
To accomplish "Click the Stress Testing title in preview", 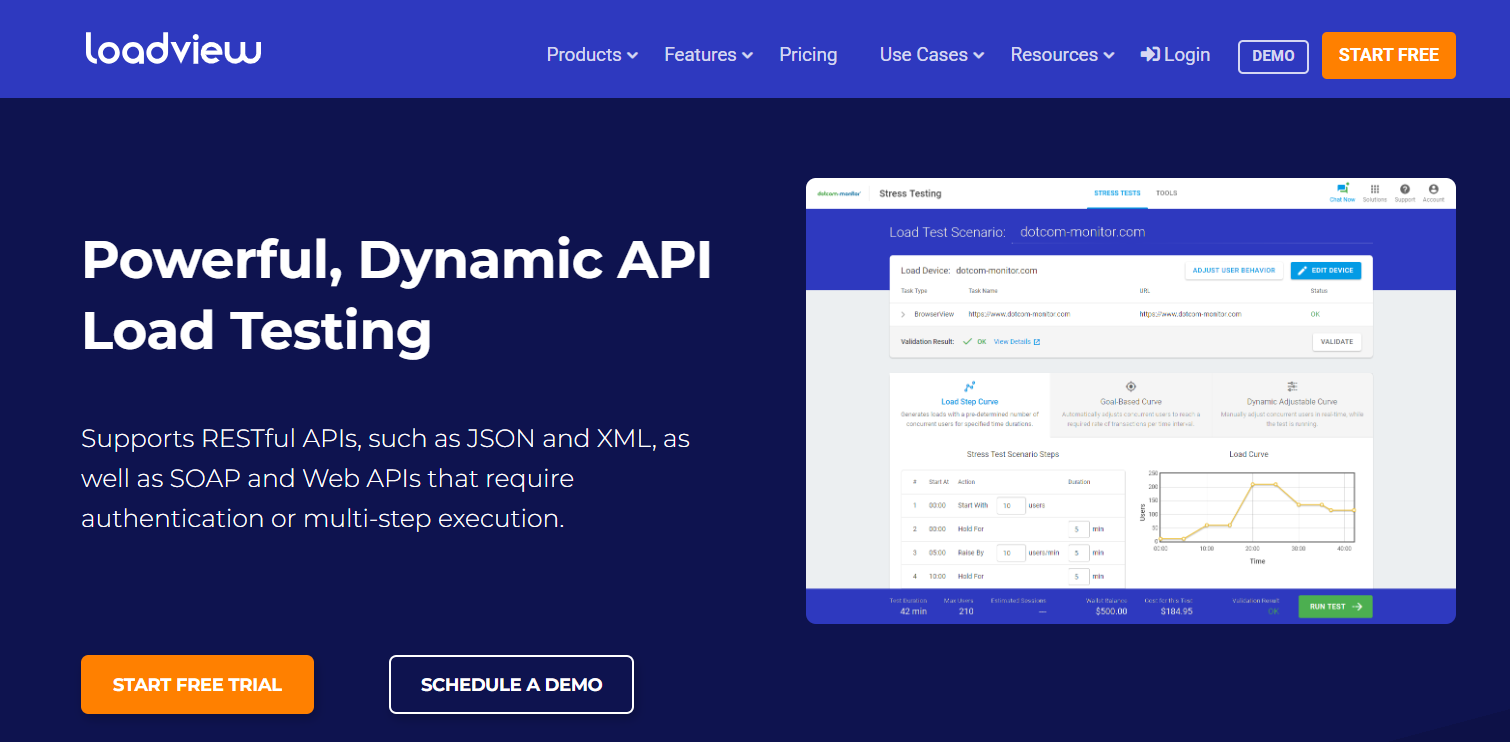I will (x=910, y=193).
